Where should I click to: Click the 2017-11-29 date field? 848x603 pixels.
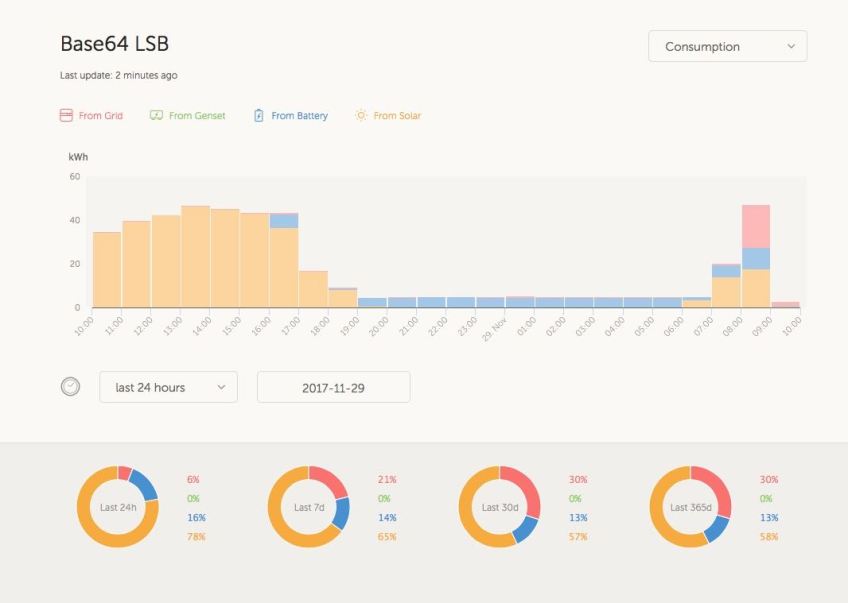pyautogui.click(x=333, y=387)
